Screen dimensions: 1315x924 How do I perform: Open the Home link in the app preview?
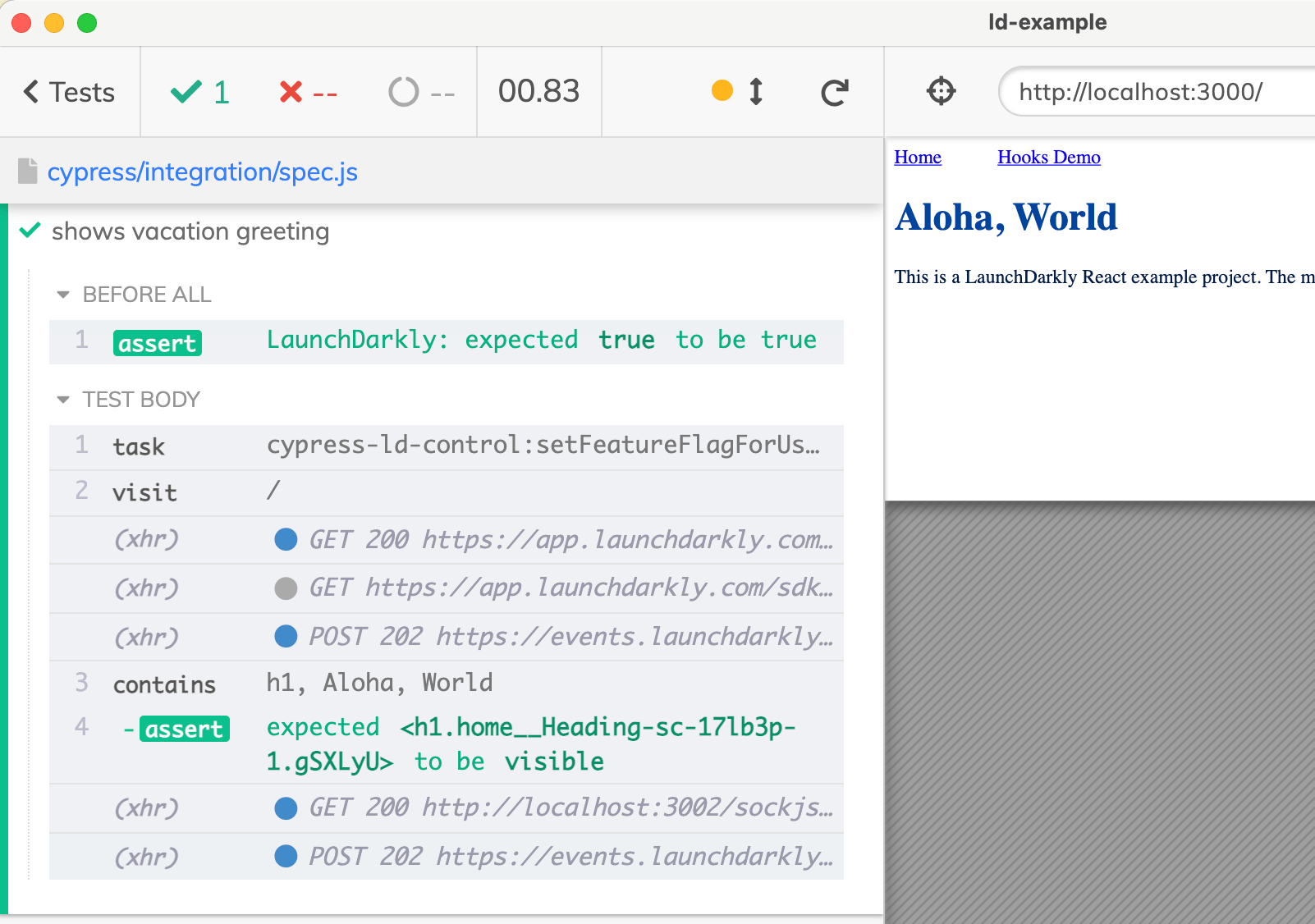(918, 157)
